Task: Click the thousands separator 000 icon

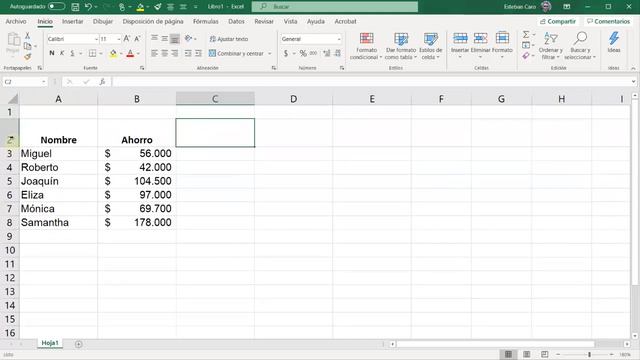Action: (x=313, y=53)
